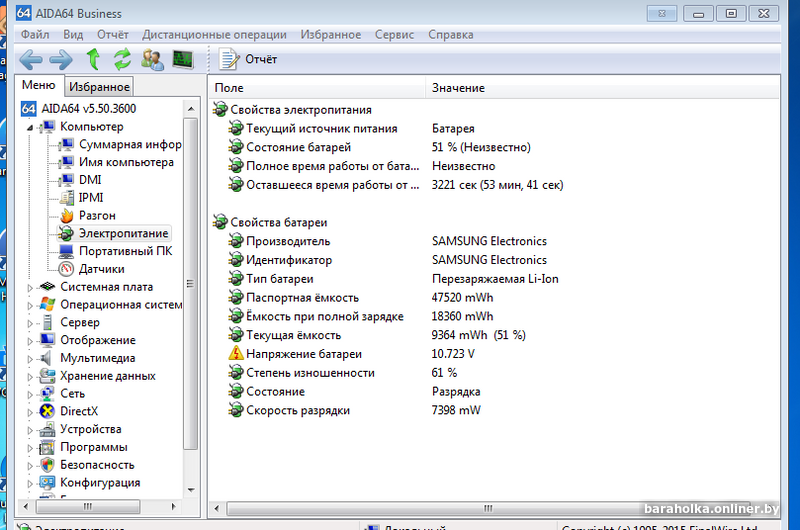Click the Back navigation arrow

pyautogui.click(x=31, y=60)
